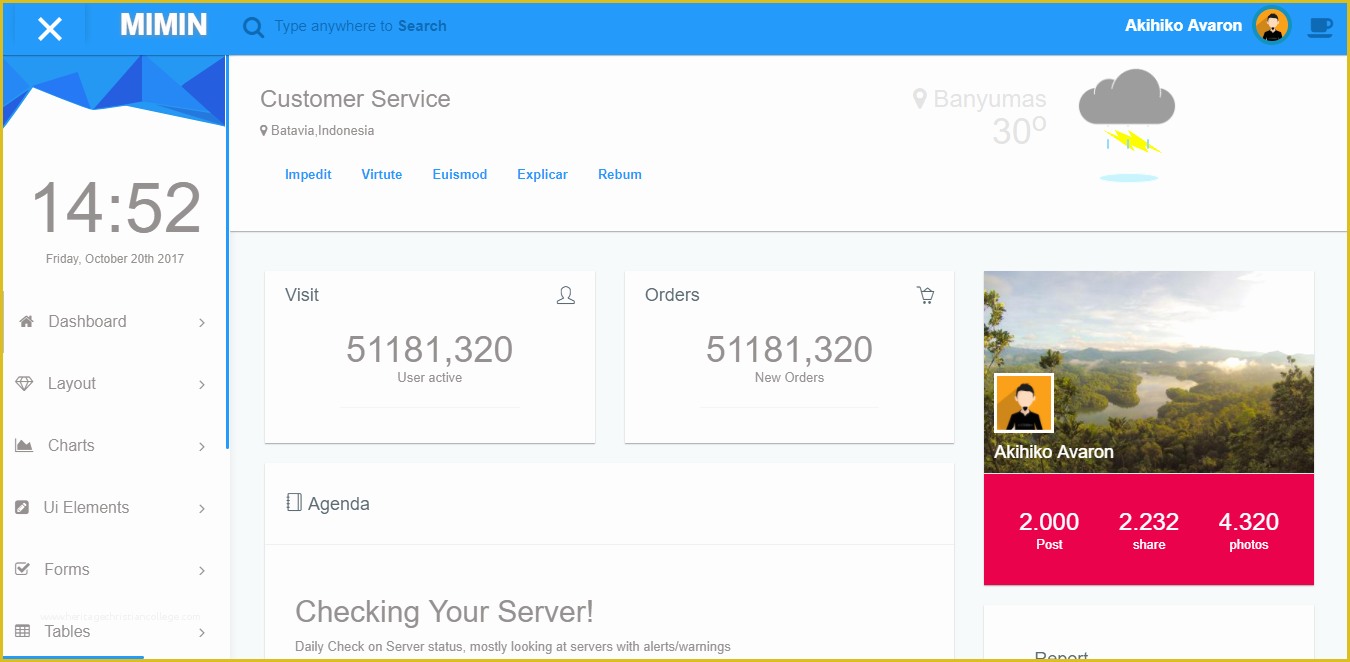Click the Dashboard home icon in sidebar
This screenshot has height=662, width=1350.
click(x=28, y=320)
